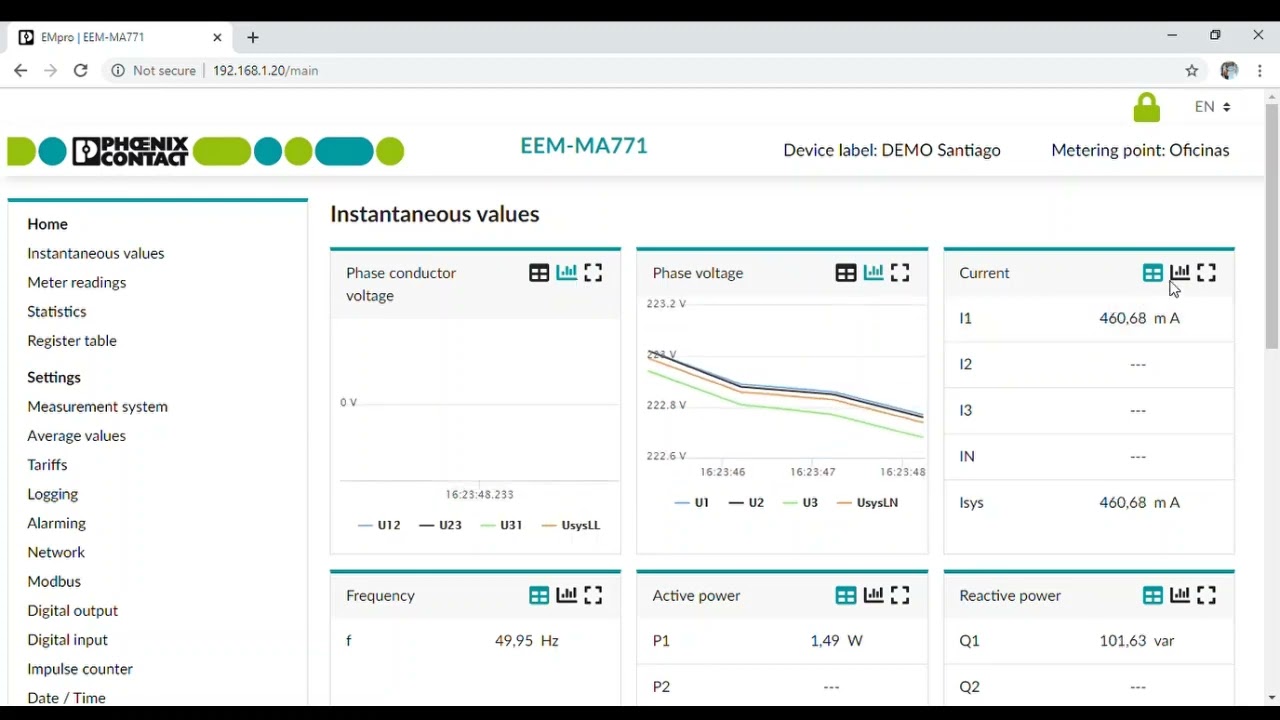This screenshot has width=1280, height=720.
Task: Open Active power card fullscreen
Action: [x=900, y=596]
